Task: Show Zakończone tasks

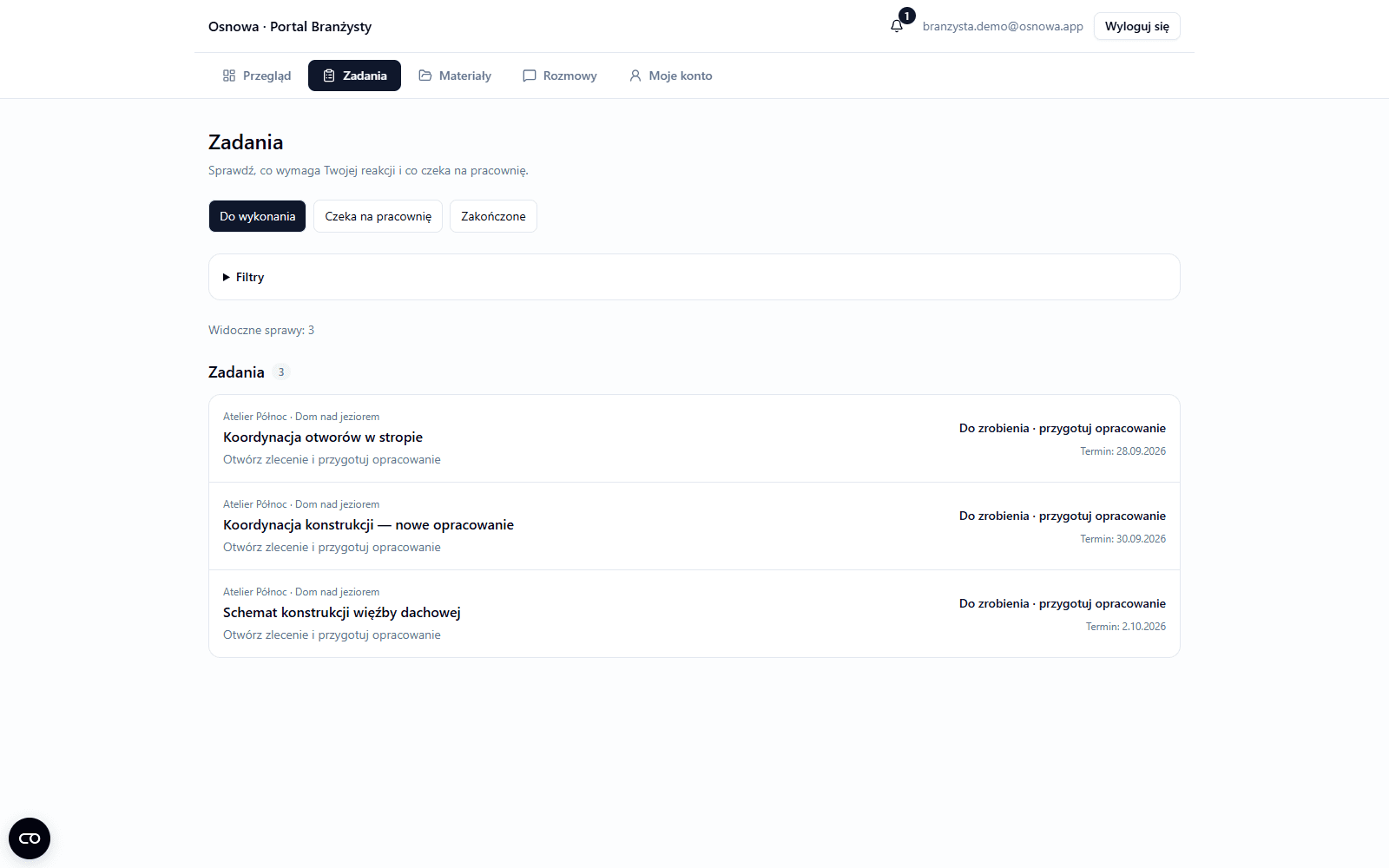Action: pos(493,216)
